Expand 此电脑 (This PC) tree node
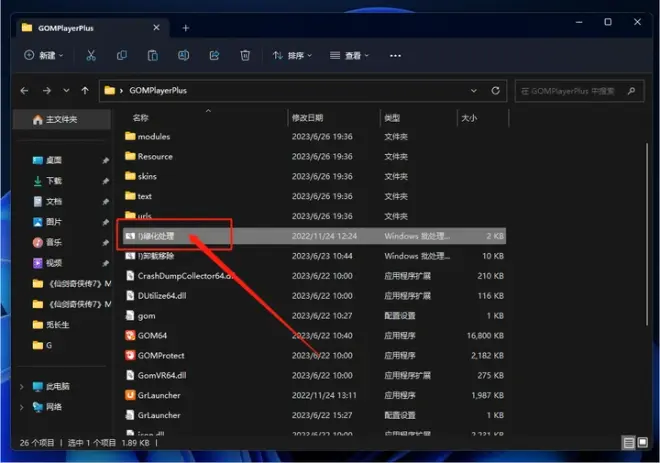The image size is (660, 463). 21,386
